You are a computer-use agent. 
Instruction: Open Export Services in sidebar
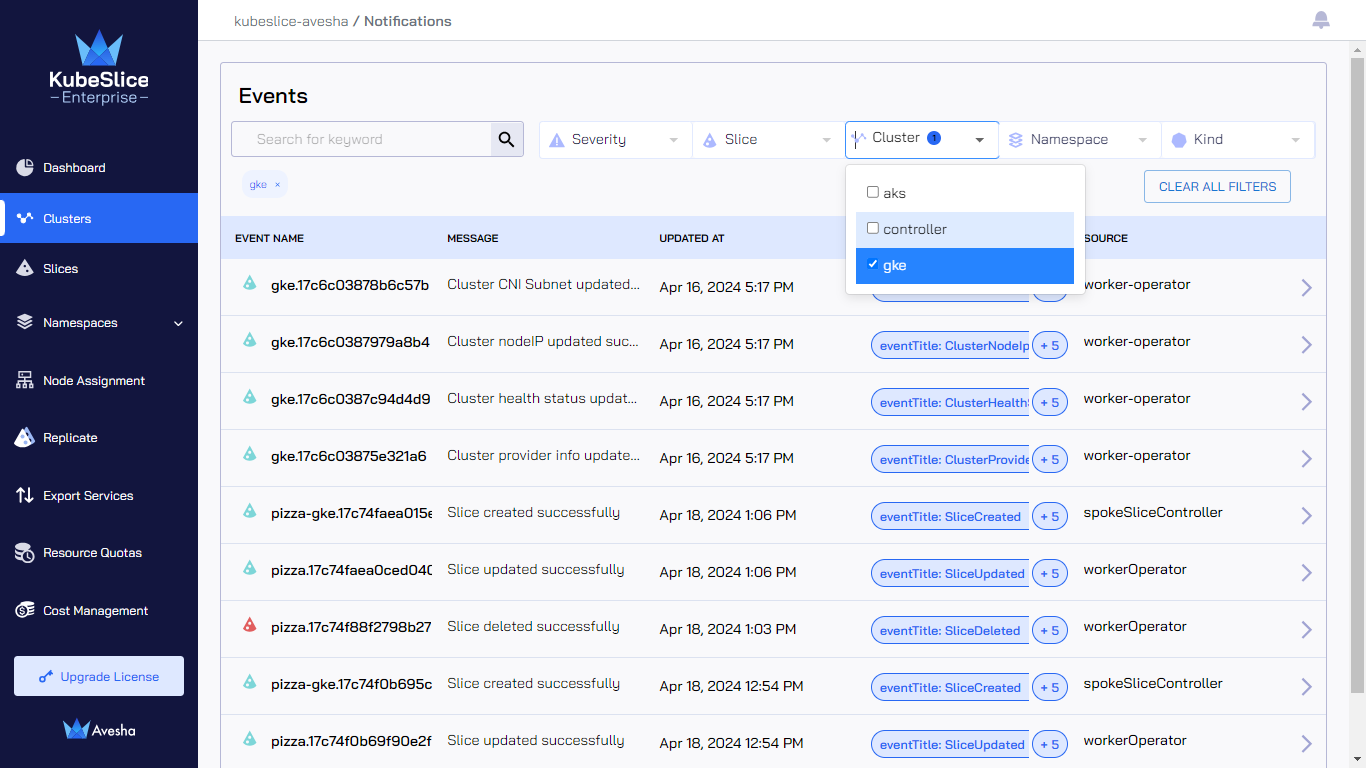coord(88,496)
